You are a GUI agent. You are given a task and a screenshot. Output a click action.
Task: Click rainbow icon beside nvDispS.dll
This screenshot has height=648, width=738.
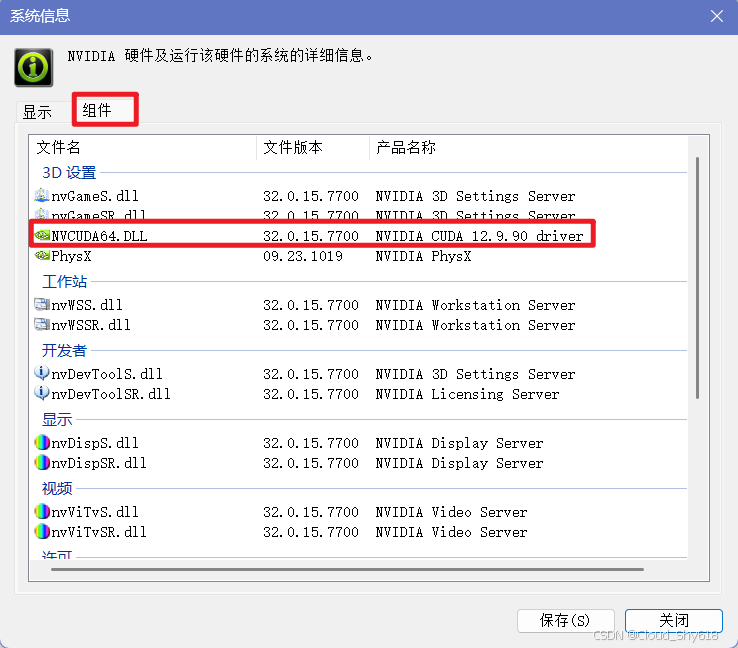coord(42,442)
